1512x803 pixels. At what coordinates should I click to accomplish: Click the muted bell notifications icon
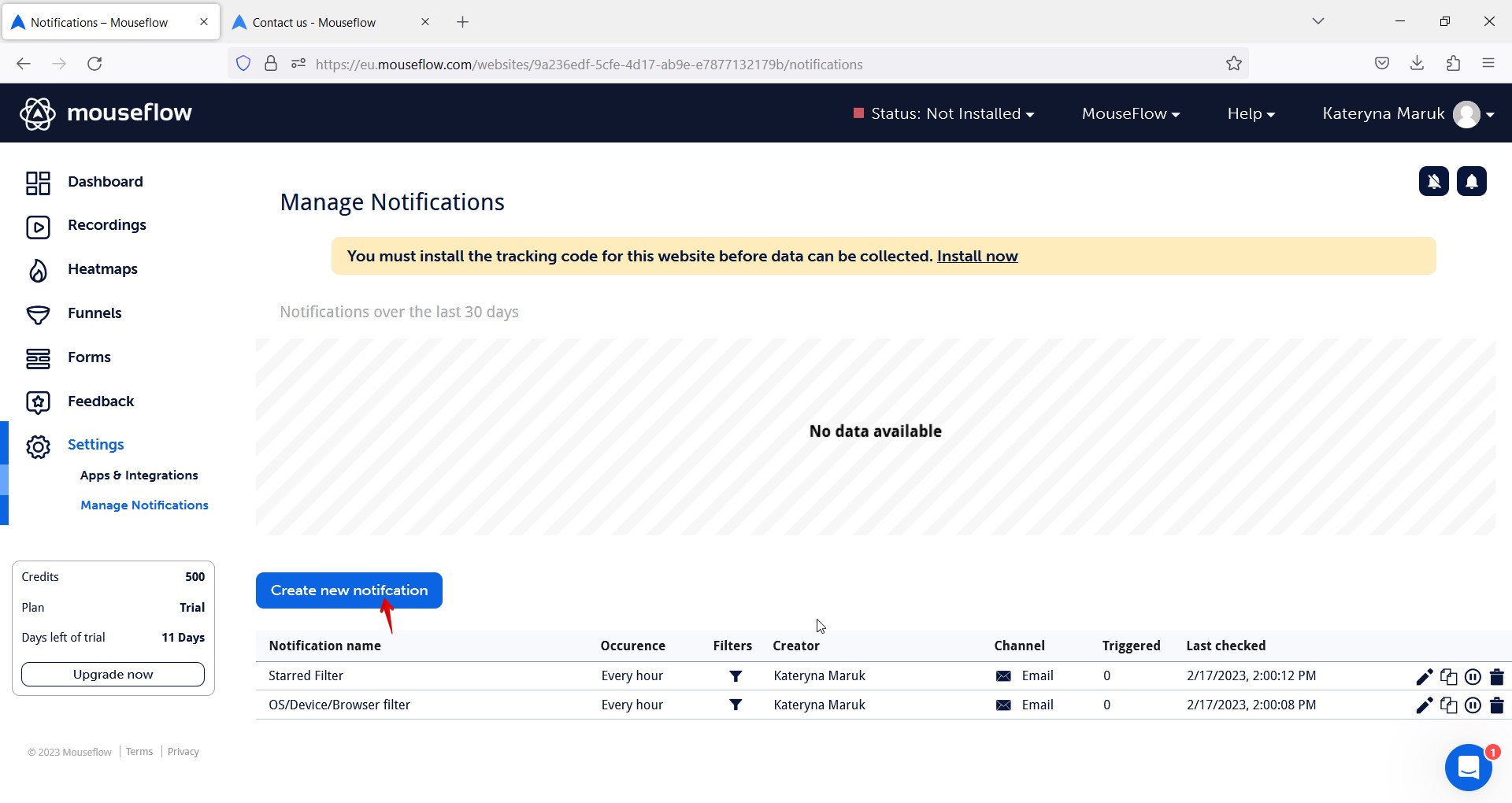(x=1434, y=181)
